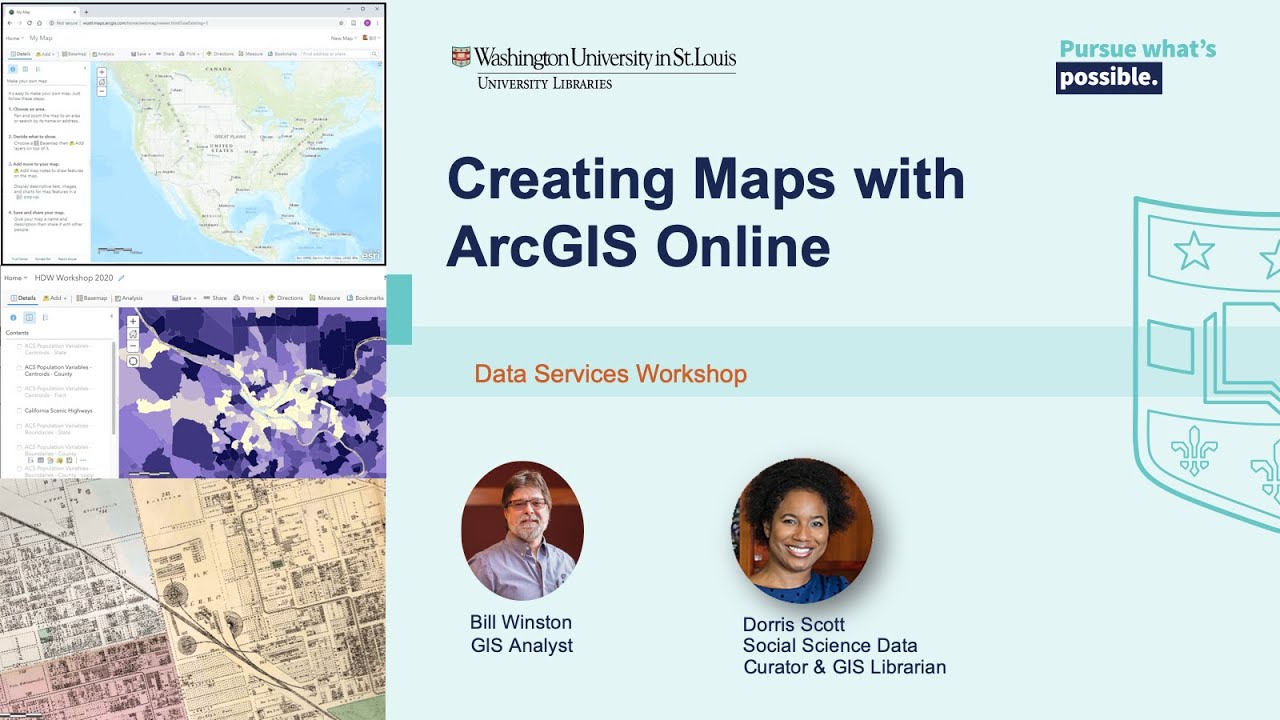Viewport: 1280px width, 720px height.
Task: Click the browser profile avatar icon
Action: pos(367,23)
